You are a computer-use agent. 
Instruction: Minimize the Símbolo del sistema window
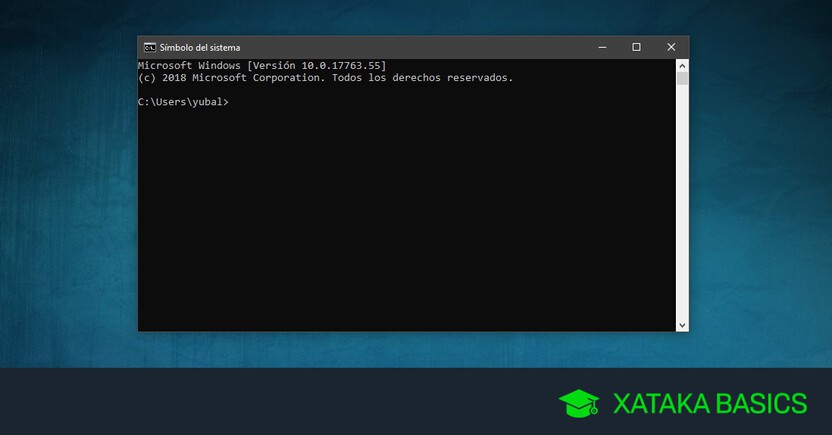coord(601,47)
